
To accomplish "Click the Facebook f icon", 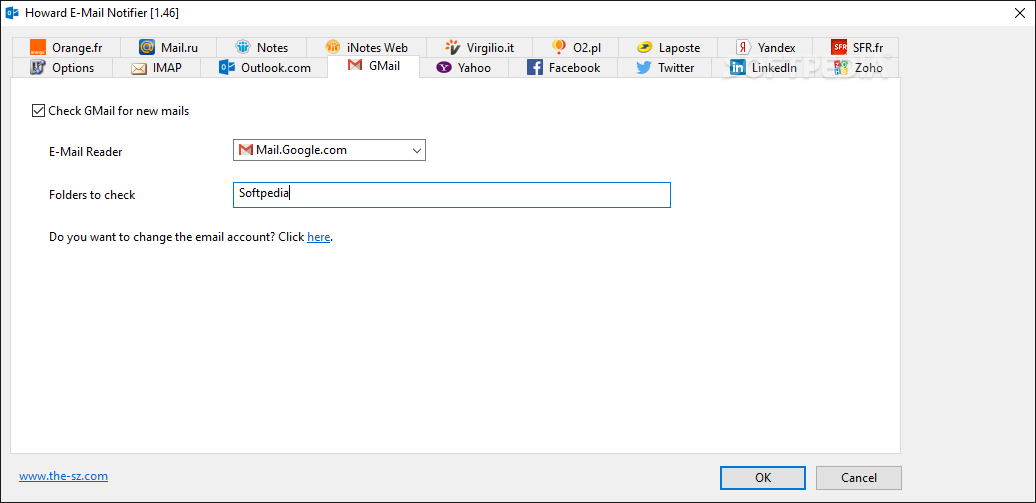I will click(x=535, y=67).
